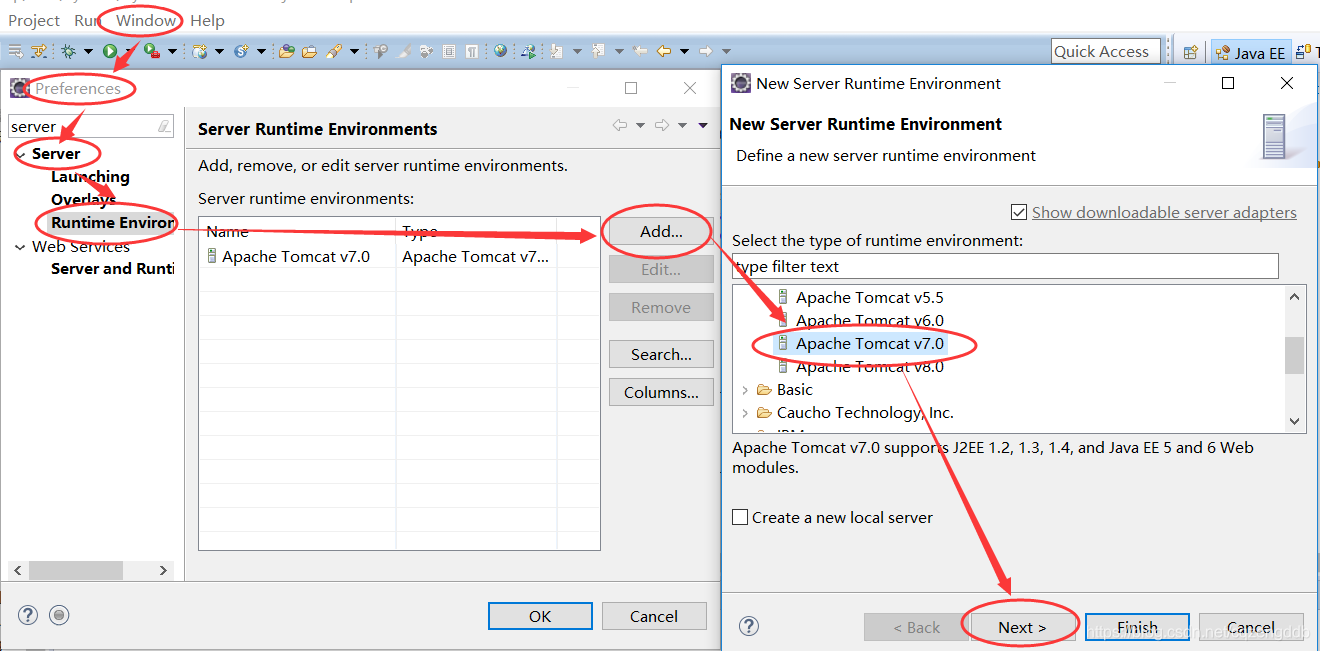
Task: Click the Open Perspective icon
Action: coord(1190,53)
